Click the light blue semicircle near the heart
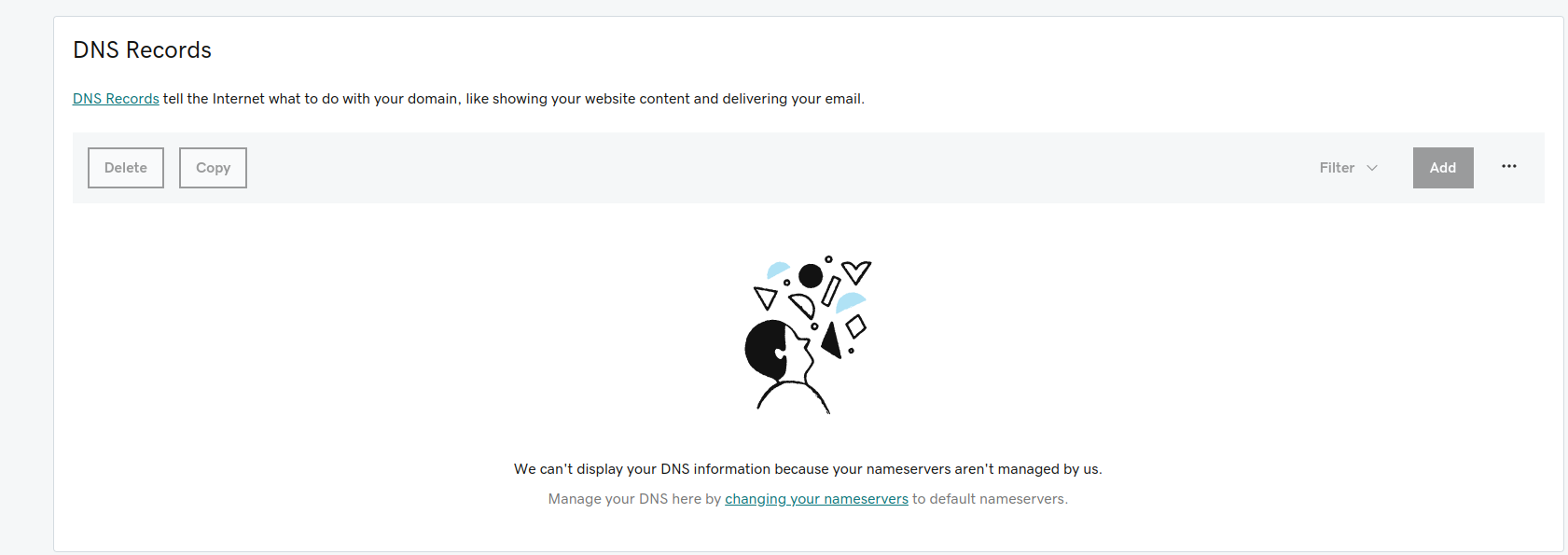The width and height of the screenshot is (1568, 555). click(x=850, y=302)
